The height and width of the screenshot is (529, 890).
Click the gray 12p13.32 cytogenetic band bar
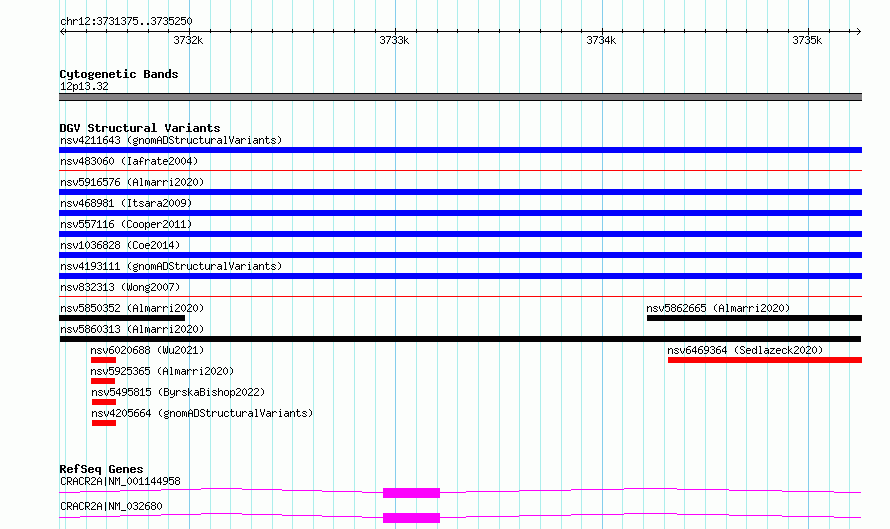point(460,97)
